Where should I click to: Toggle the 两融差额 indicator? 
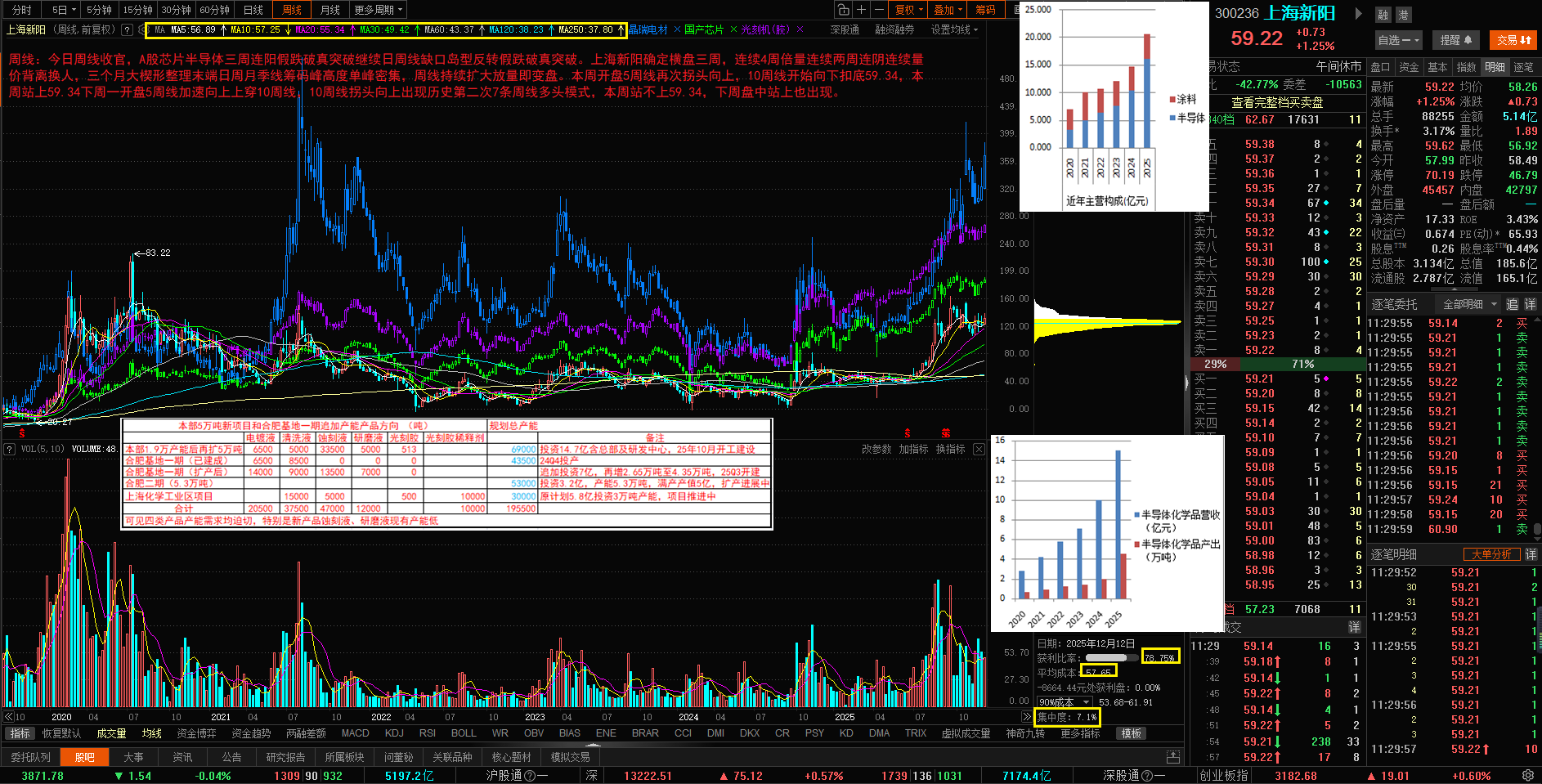(306, 733)
